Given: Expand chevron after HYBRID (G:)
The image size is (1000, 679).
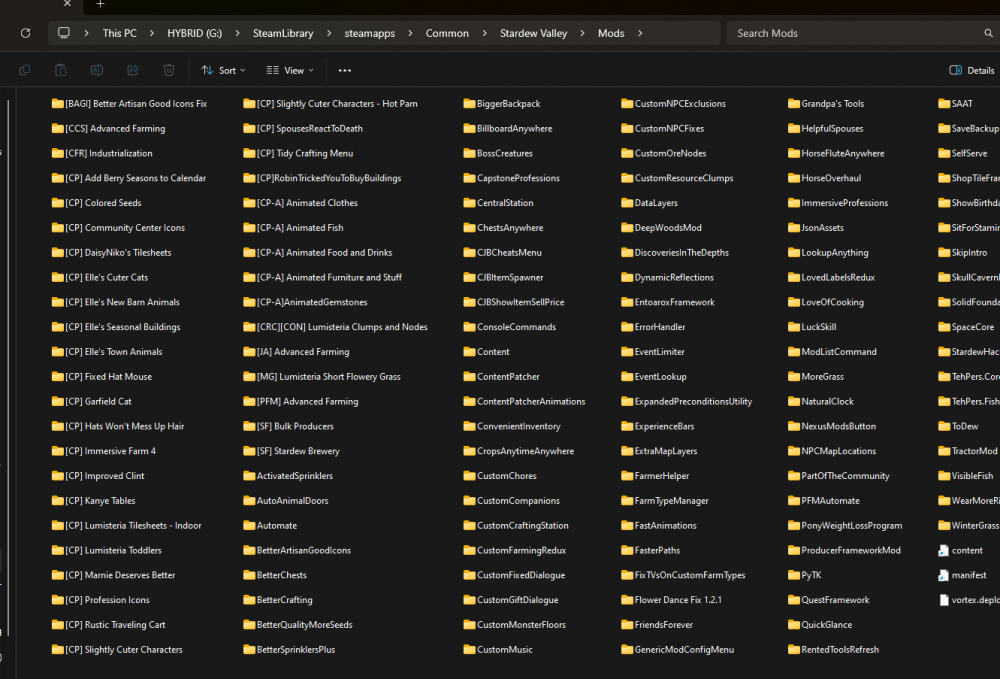Looking at the screenshot, I should [237, 33].
